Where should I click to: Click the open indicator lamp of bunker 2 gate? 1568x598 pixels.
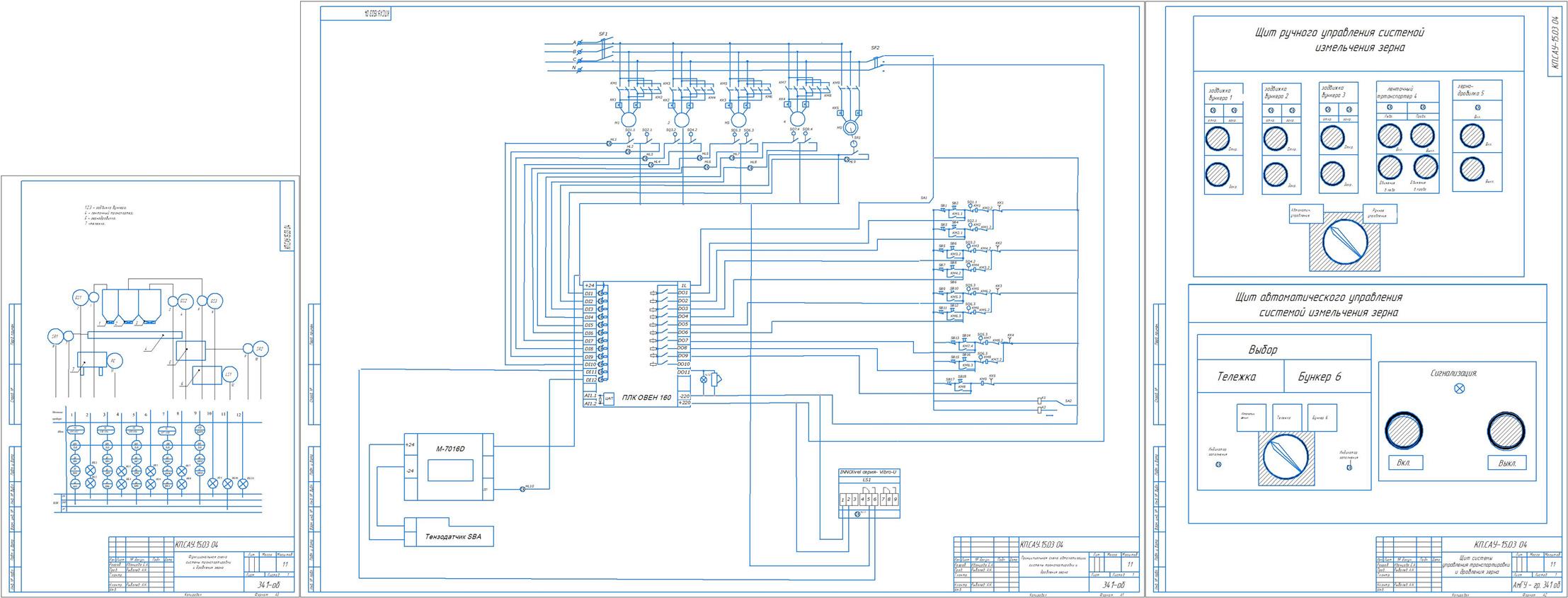pyautogui.click(x=1271, y=110)
